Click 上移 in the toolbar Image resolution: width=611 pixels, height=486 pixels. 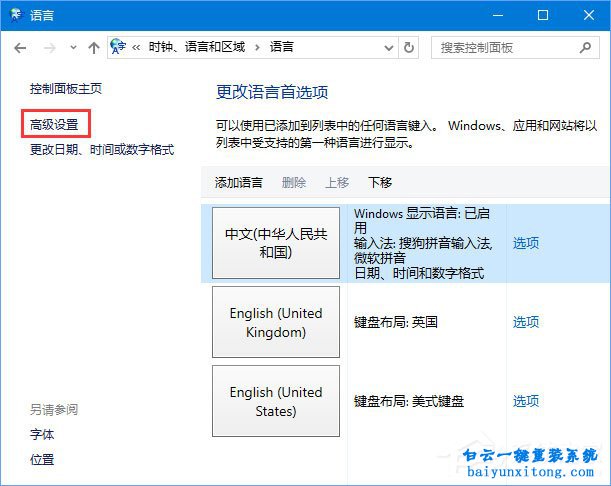pyautogui.click(x=337, y=182)
